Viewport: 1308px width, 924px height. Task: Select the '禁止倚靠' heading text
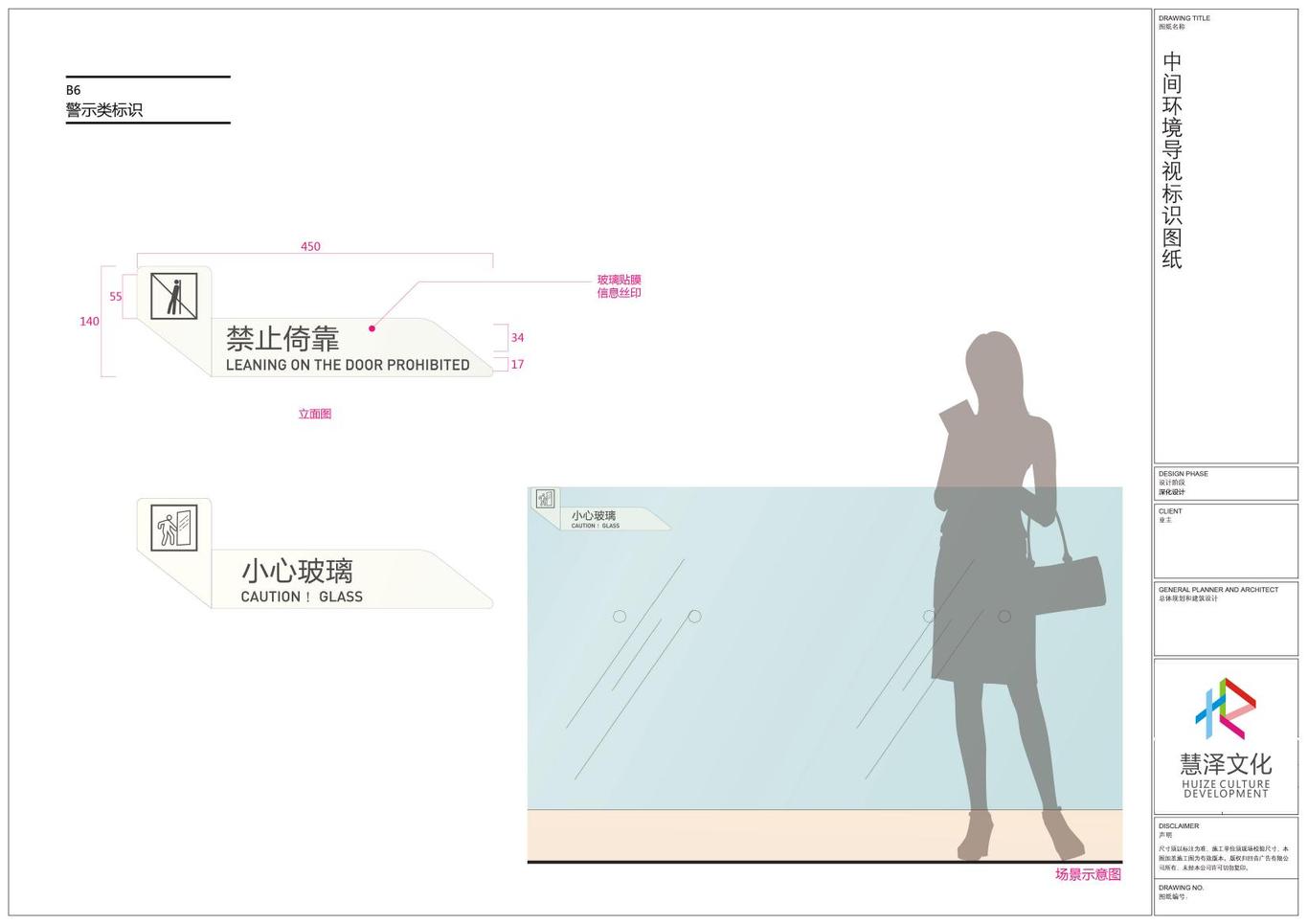click(282, 339)
